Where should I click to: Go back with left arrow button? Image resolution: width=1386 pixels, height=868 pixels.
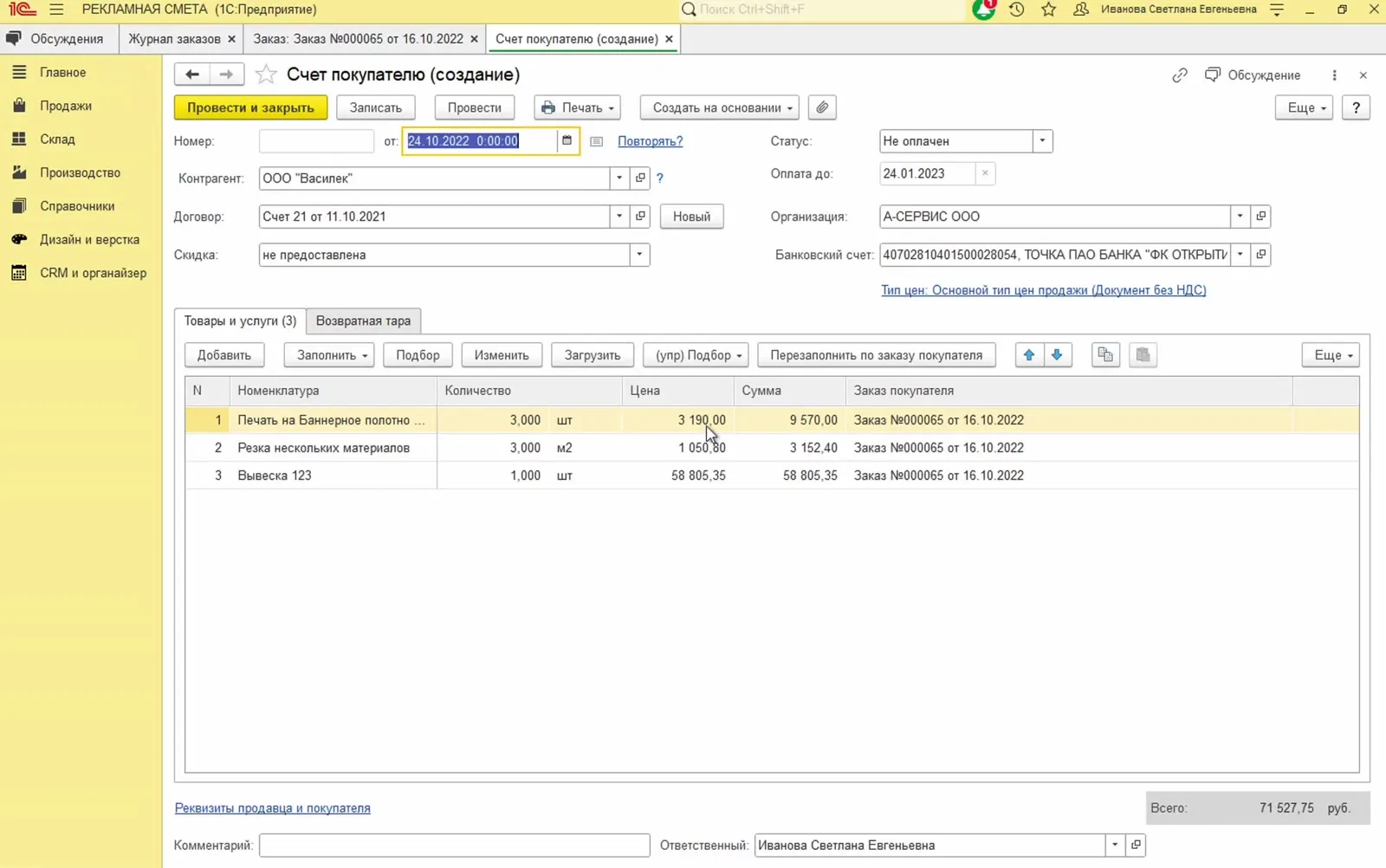pyautogui.click(x=192, y=74)
